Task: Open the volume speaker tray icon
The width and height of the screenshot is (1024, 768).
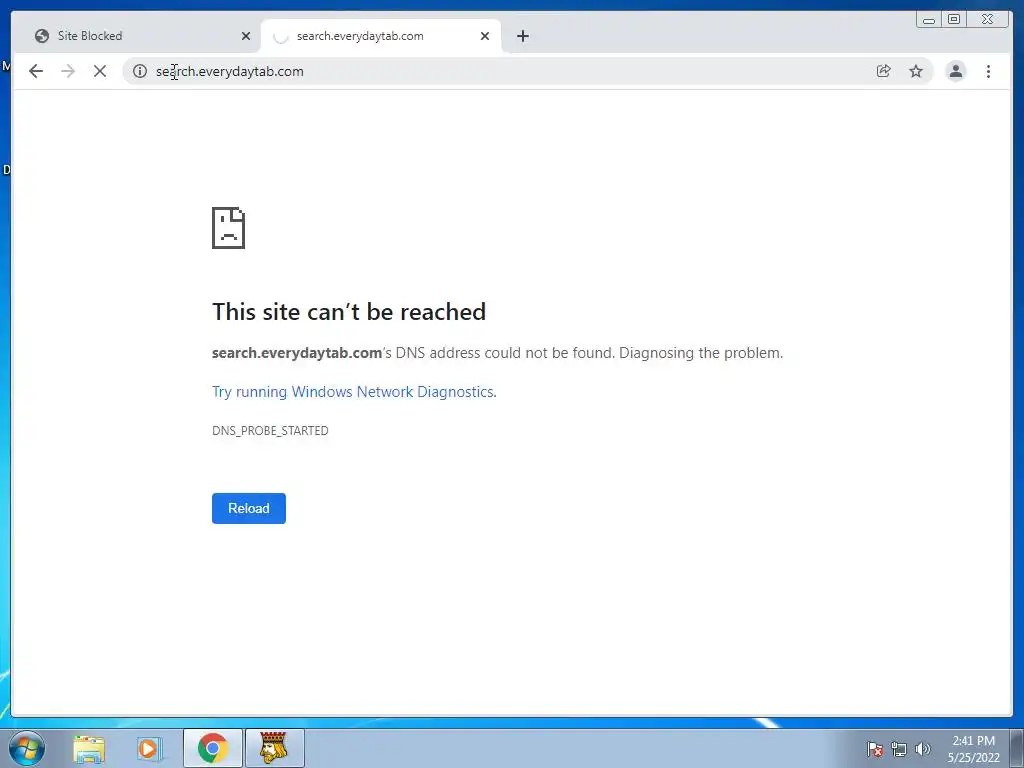Action: [922, 749]
